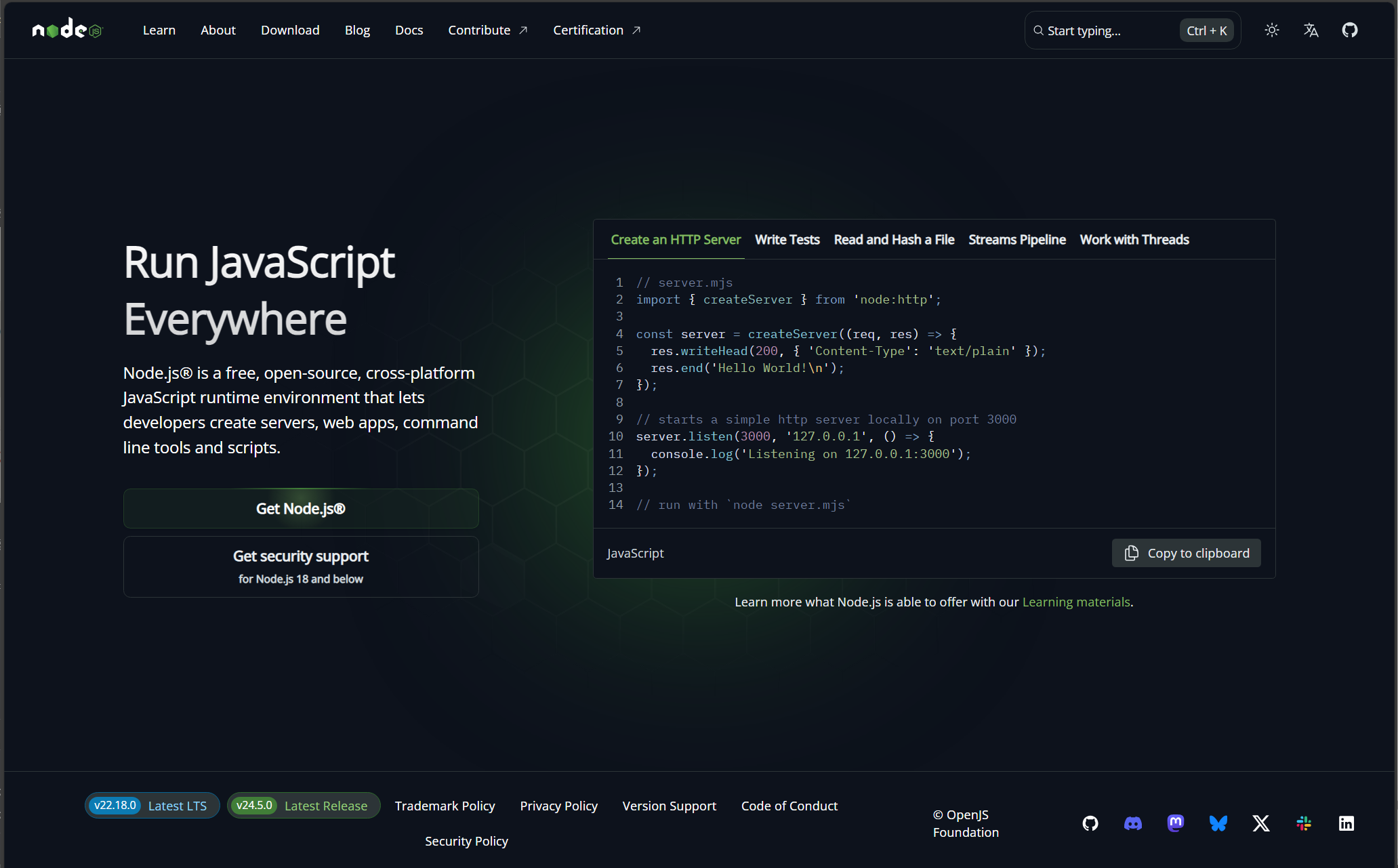This screenshot has height=868, width=1398.
Task: Open the v24.5.0 Latest Release badge
Action: pos(304,806)
